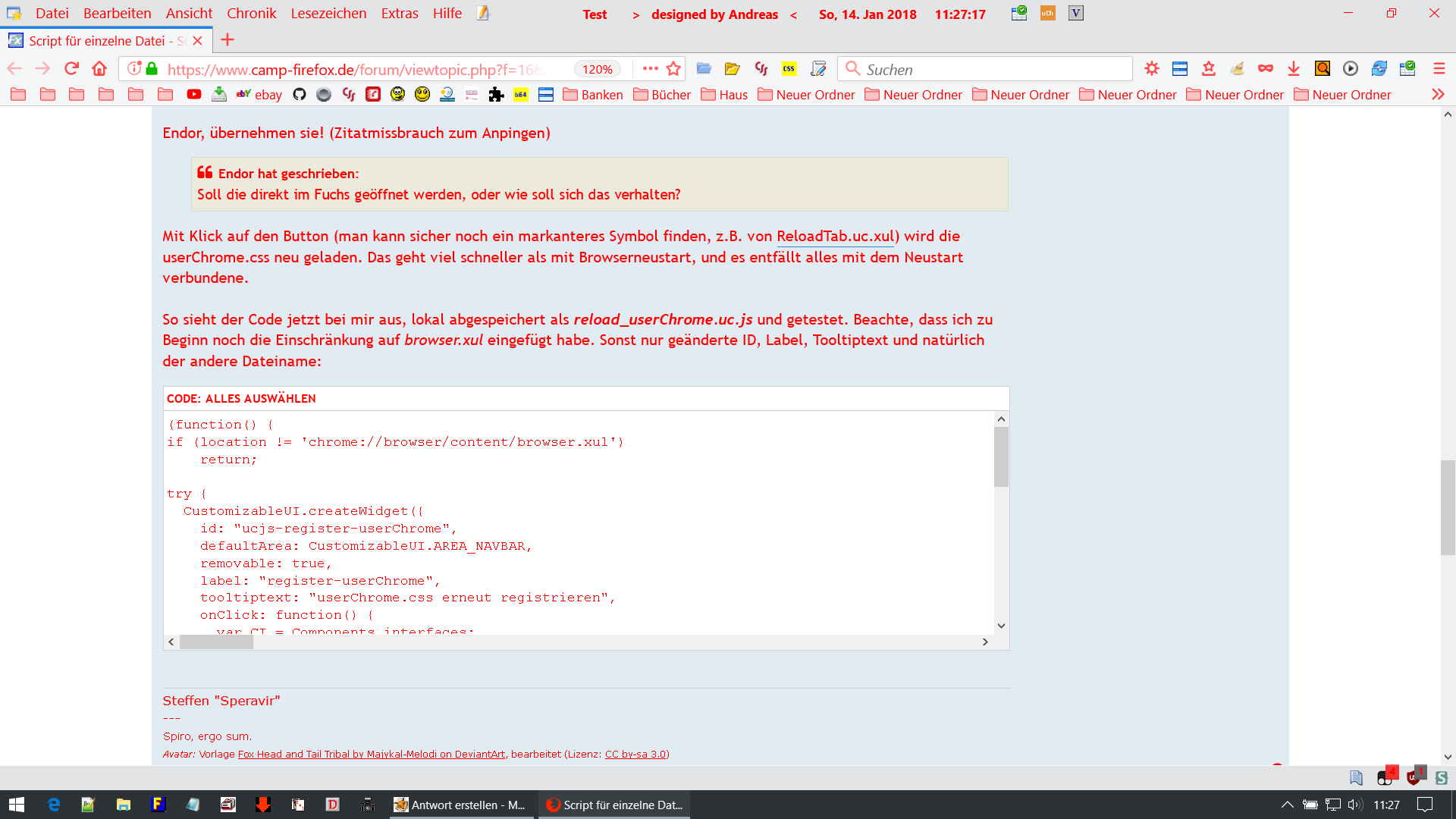Screen dimensions: 1456x819
Task: Open the GitHub bookmark icon
Action: 299,95
